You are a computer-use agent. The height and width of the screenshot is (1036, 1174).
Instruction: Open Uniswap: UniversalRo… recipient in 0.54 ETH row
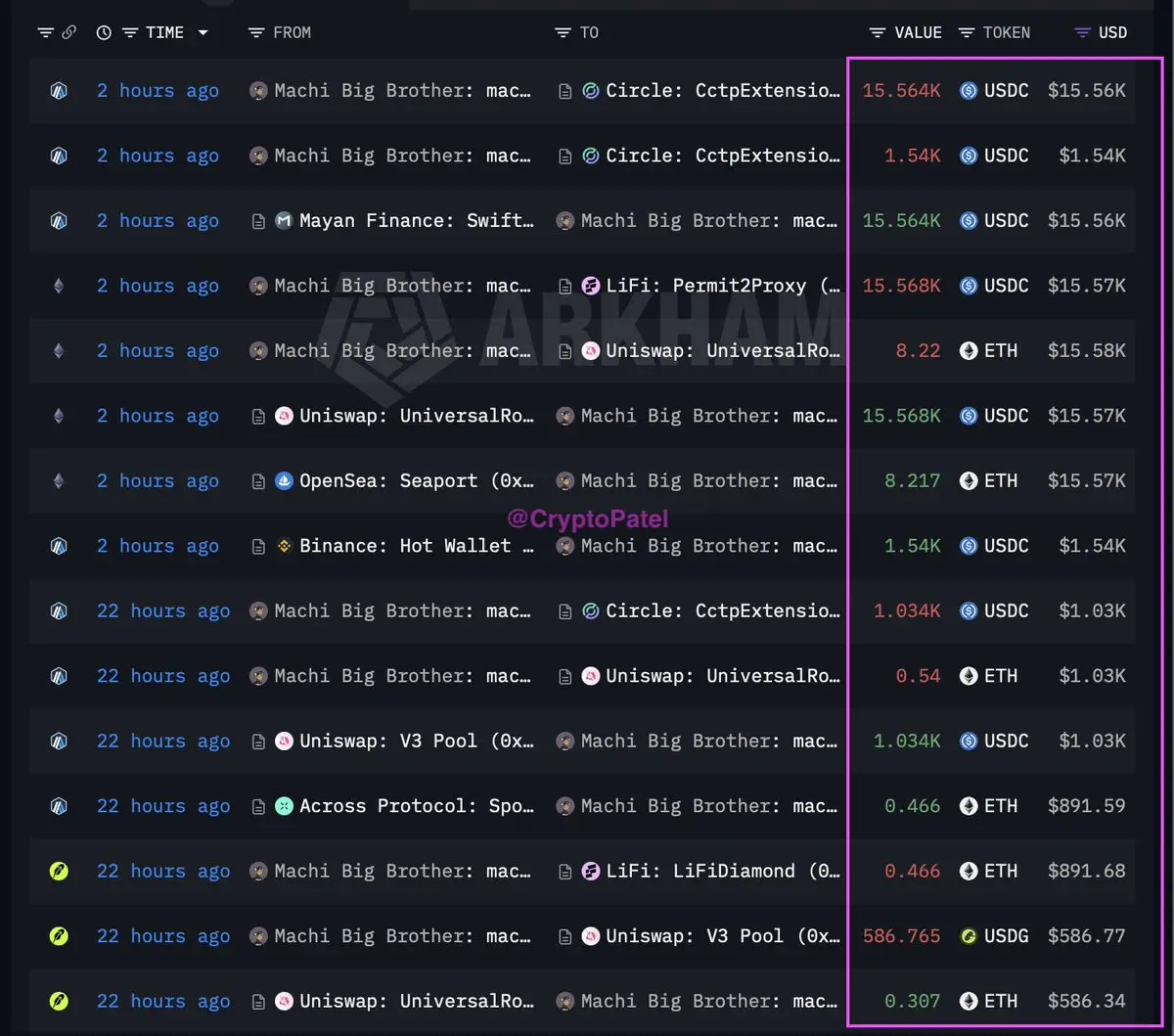[x=723, y=676]
